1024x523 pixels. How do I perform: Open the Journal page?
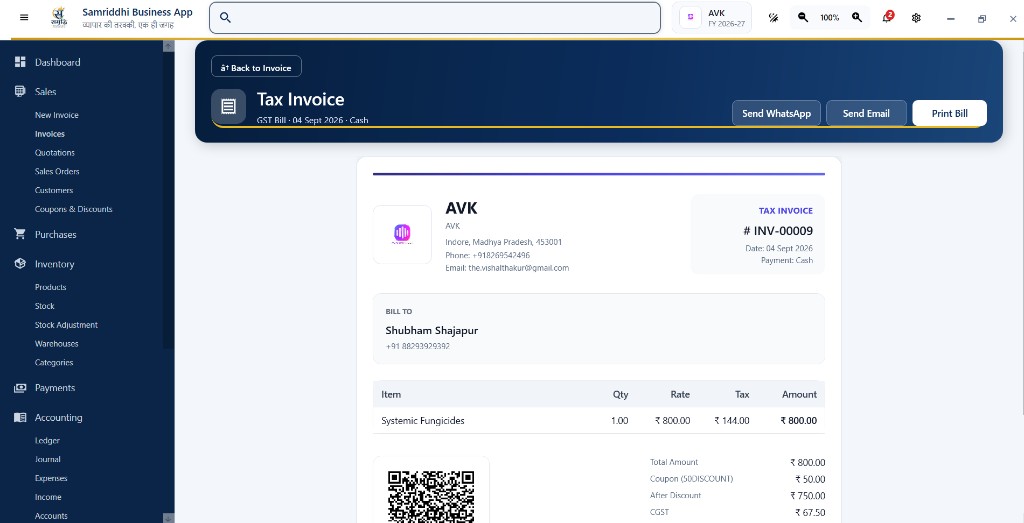48,460
